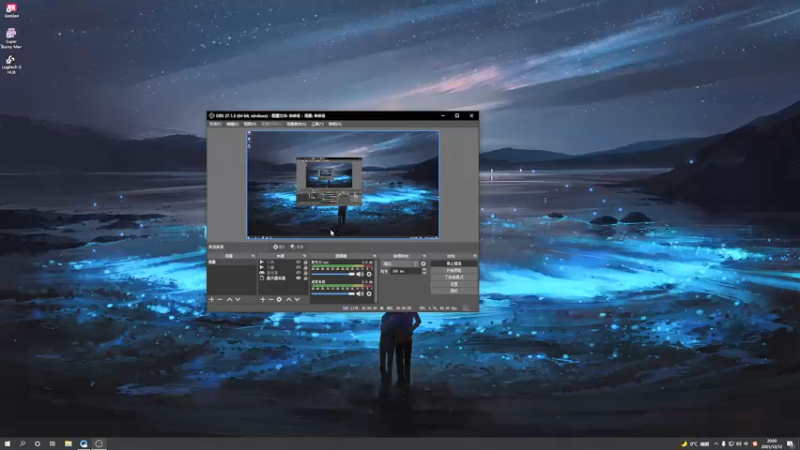Toggle the lock on the topmost source
Screen dimensions: 800x450
coord(306,262)
